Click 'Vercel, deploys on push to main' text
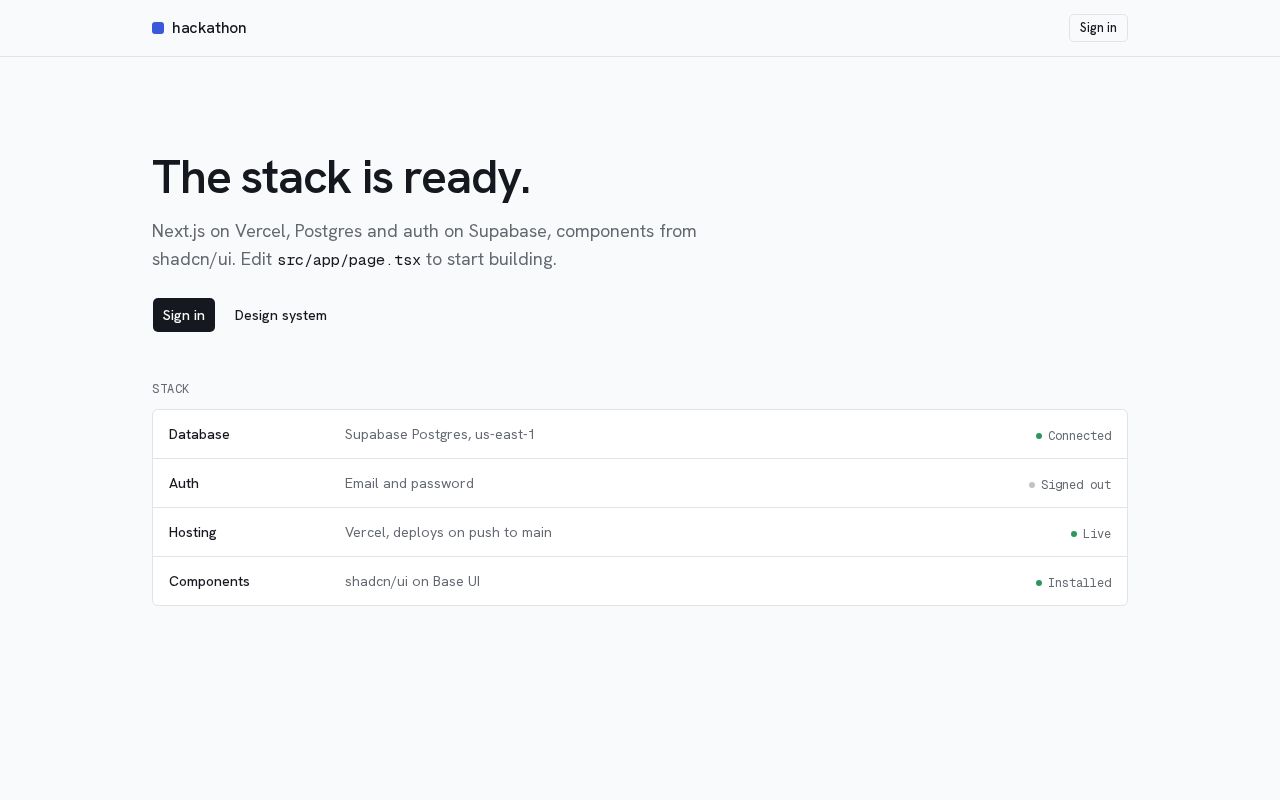1280x800 pixels. coord(448,532)
